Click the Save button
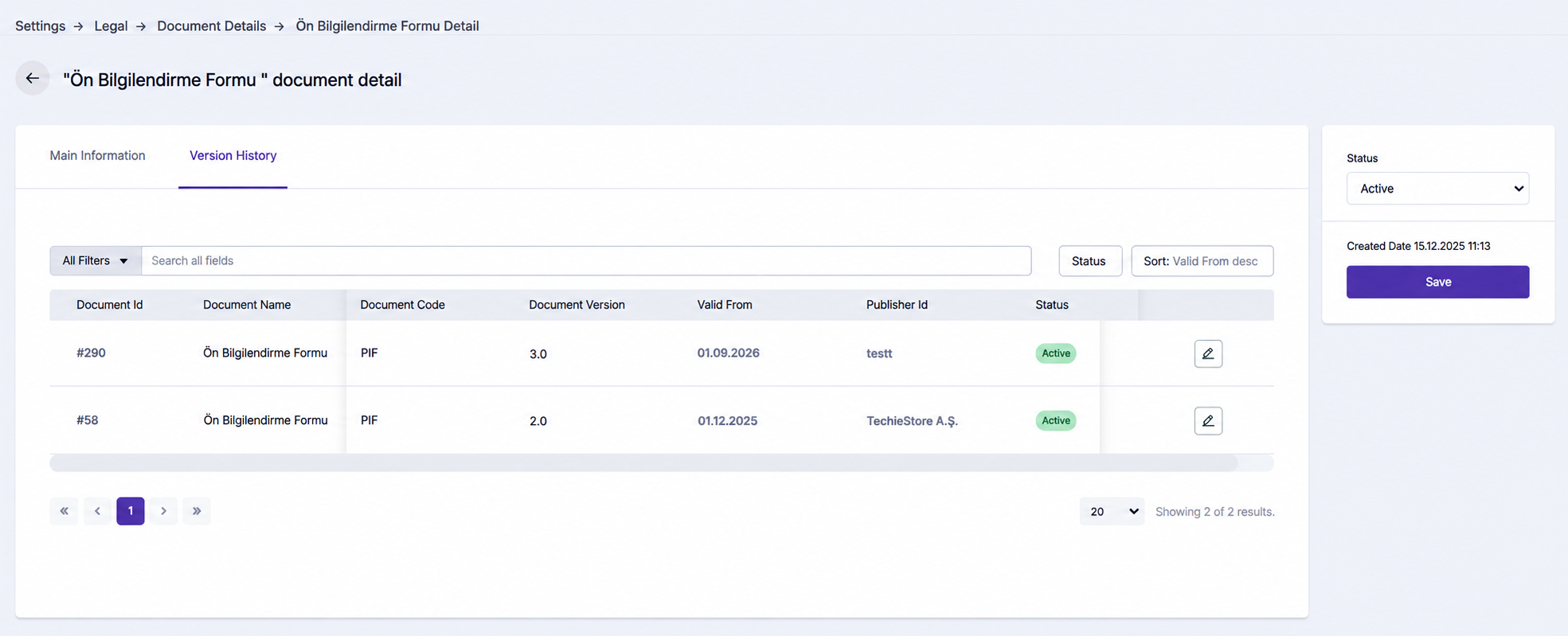Screen dimensions: 1568x636 click(x=1437, y=282)
